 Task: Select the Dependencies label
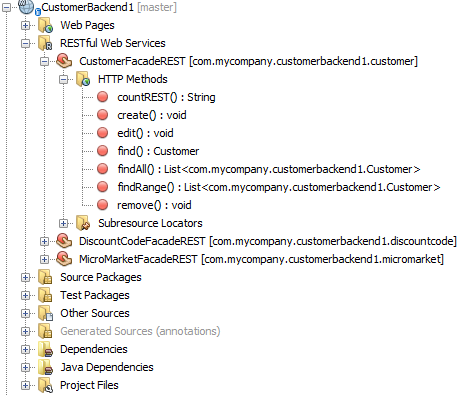(94, 349)
